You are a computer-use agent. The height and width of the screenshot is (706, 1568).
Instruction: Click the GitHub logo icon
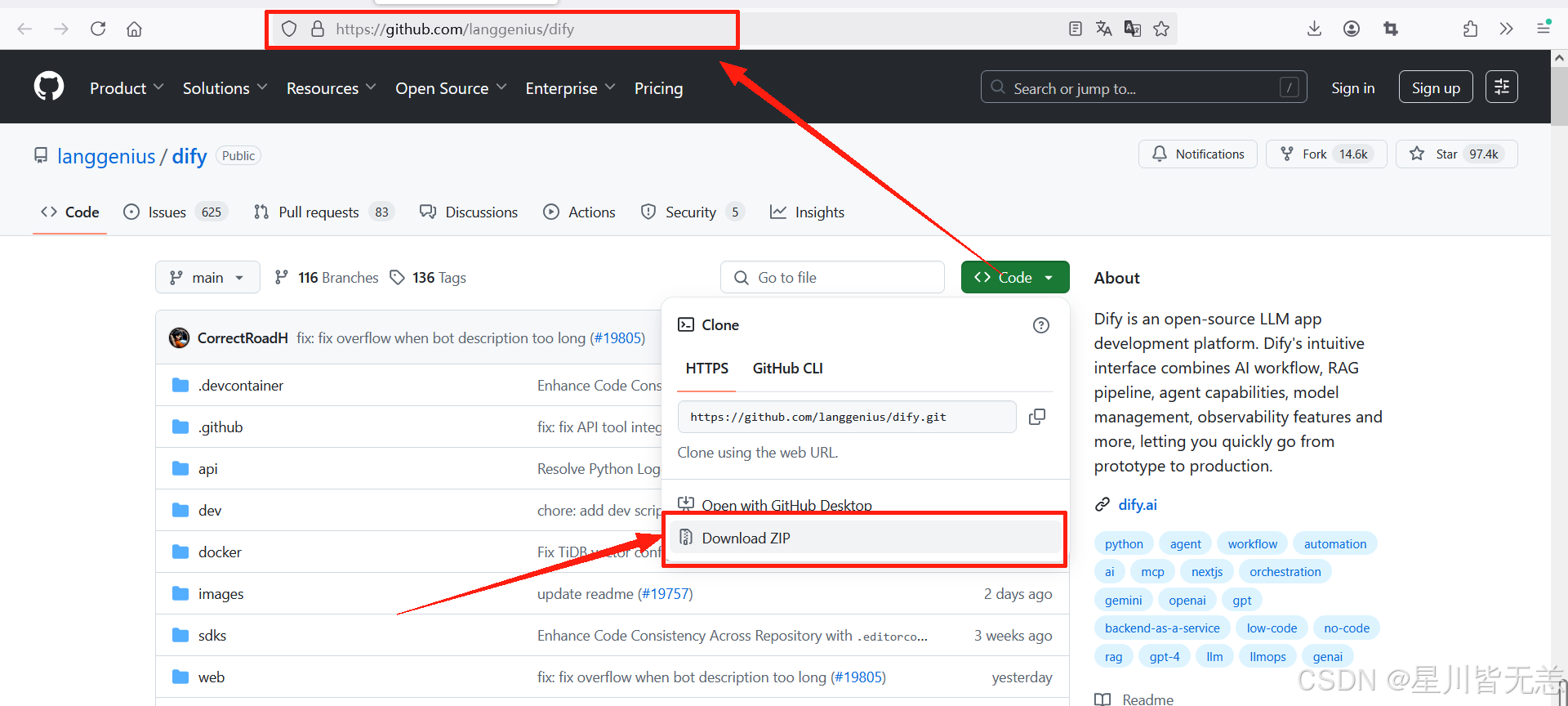(49, 86)
